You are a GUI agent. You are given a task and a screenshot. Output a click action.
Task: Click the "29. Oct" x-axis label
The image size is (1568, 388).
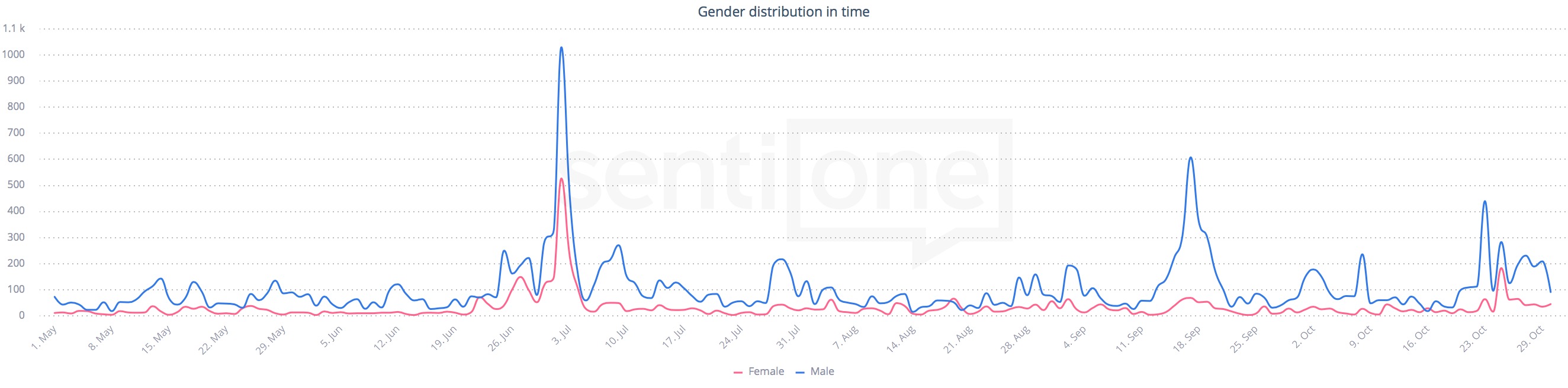pyautogui.click(x=1531, y=339)
